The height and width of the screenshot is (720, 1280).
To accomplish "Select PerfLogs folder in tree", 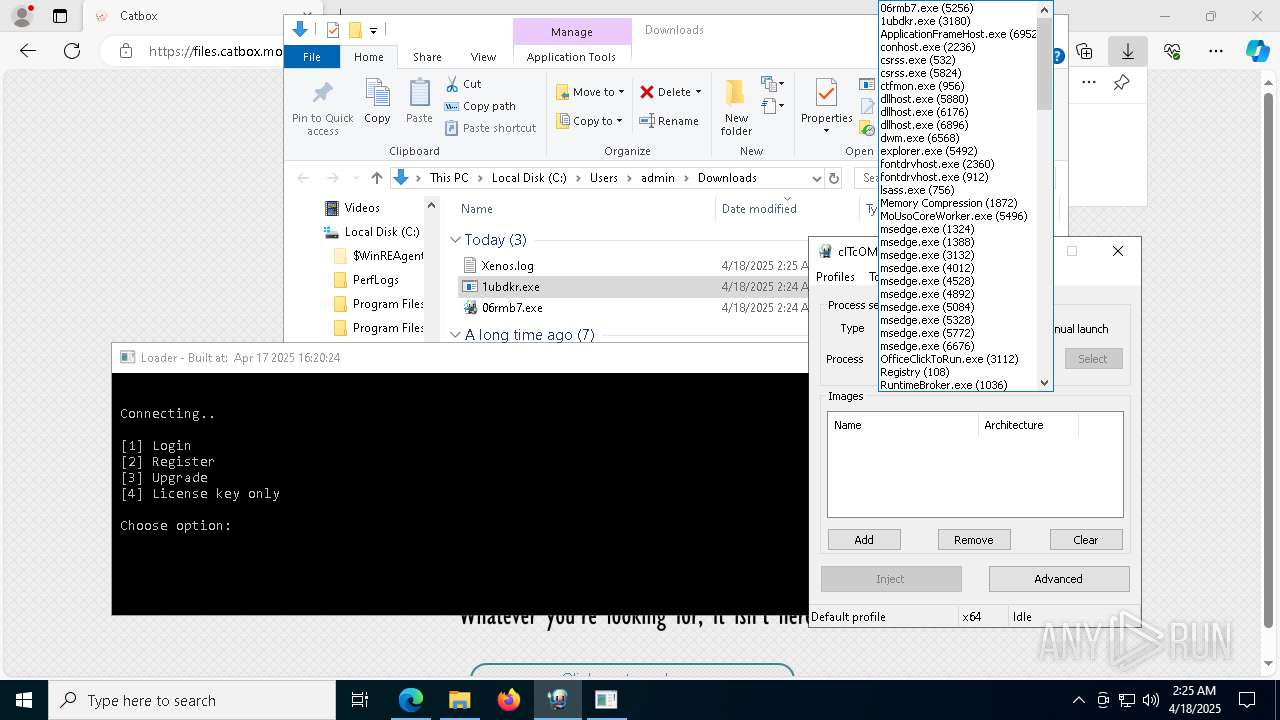I will [375, 280].
